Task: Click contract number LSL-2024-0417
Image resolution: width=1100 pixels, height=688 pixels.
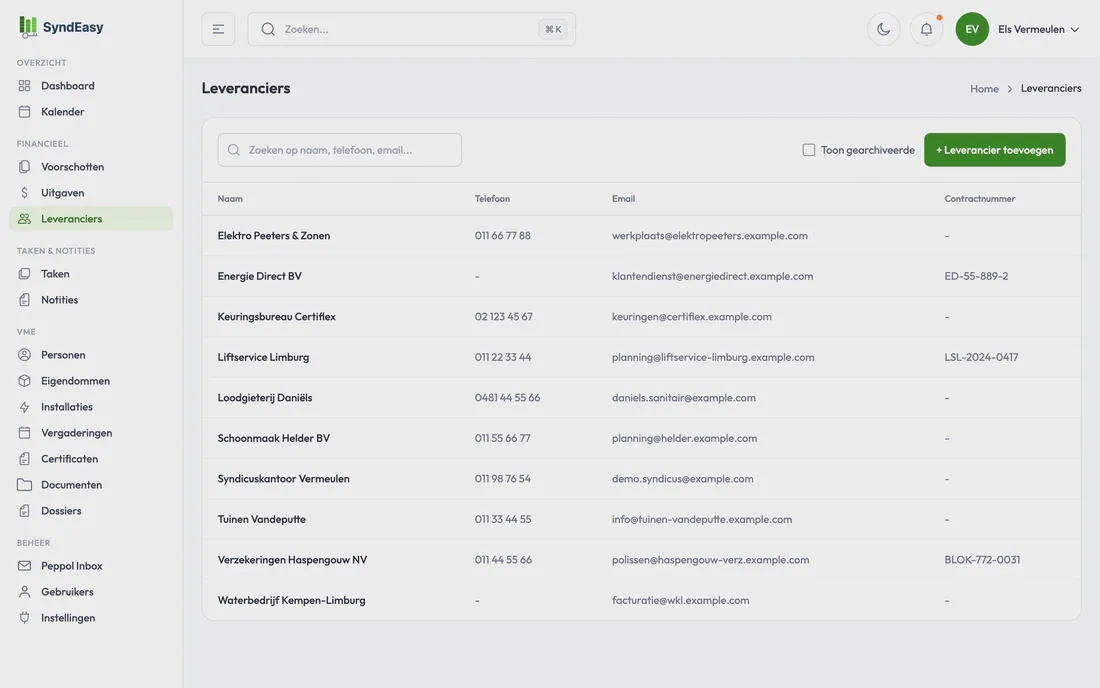Action: [981, 357]
